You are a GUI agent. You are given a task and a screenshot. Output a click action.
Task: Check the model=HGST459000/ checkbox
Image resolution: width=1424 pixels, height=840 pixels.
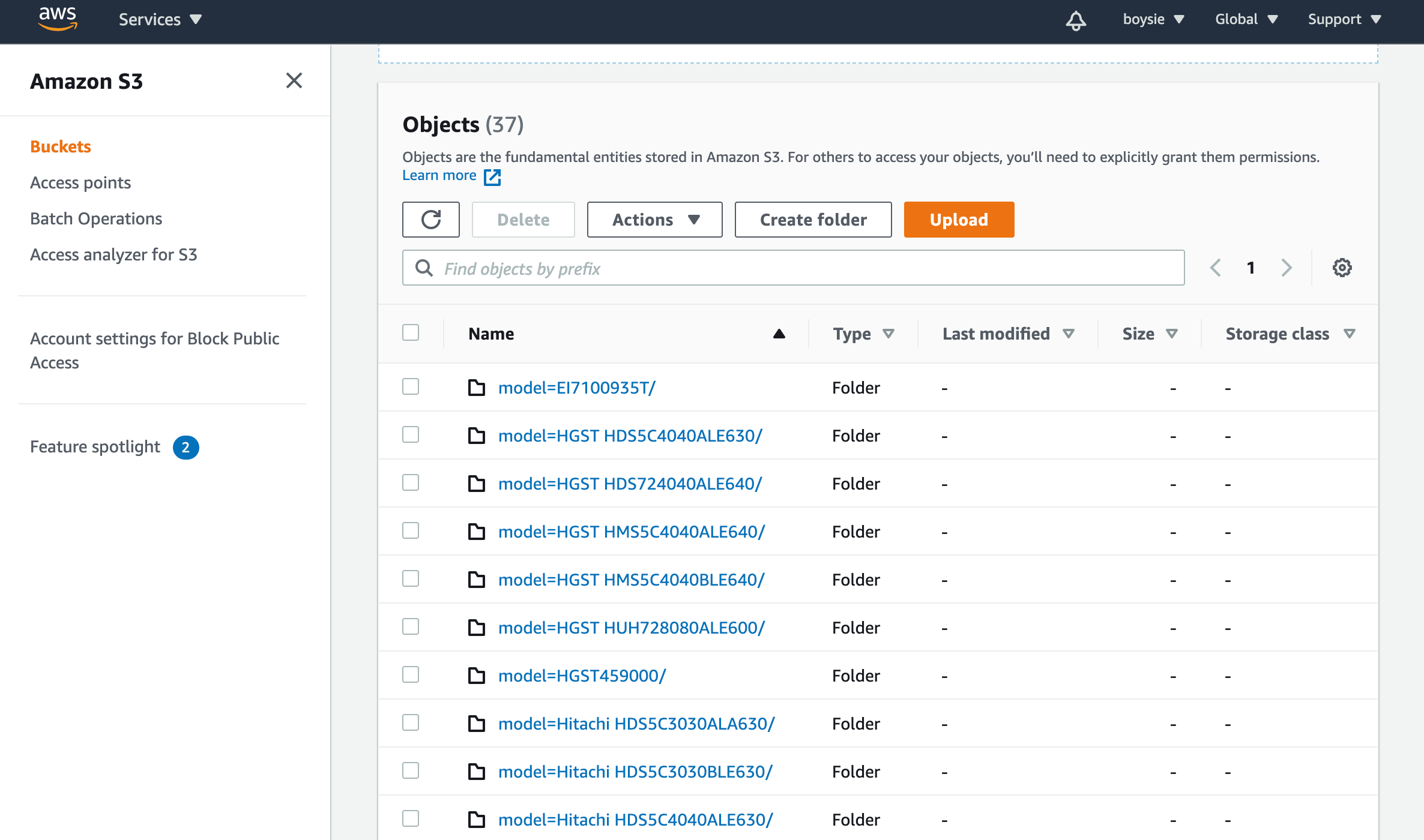pyautogui.click(x=411, y=674)
